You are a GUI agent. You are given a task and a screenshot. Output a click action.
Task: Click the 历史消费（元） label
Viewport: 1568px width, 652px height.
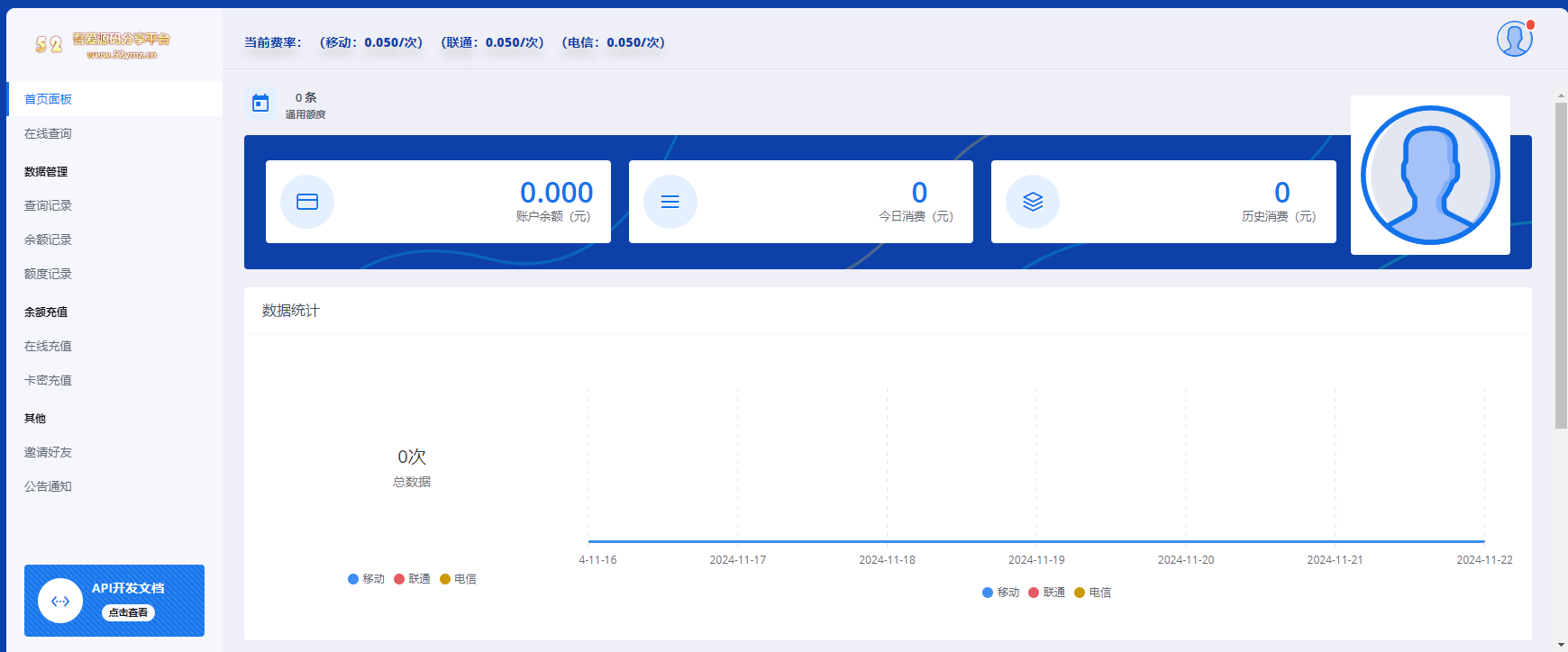[x=1279, y=216]
